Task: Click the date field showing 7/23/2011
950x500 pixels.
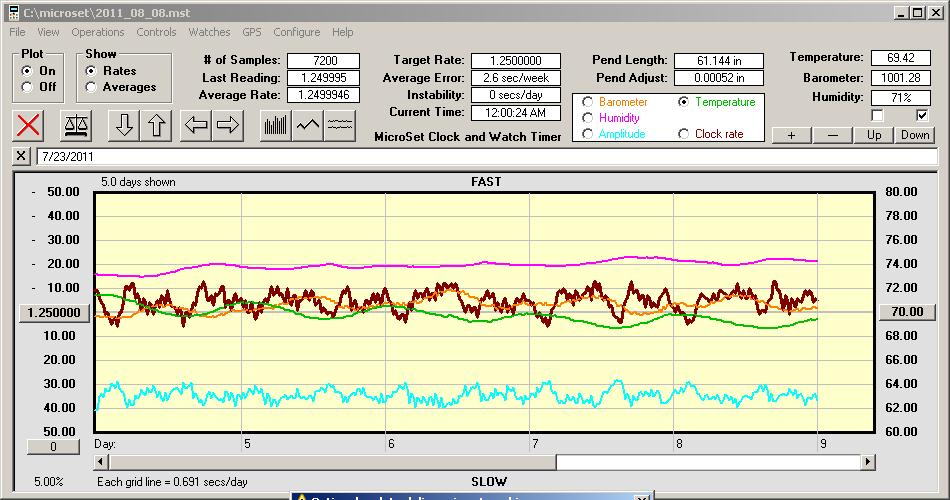Action: [x=487, y=156]
